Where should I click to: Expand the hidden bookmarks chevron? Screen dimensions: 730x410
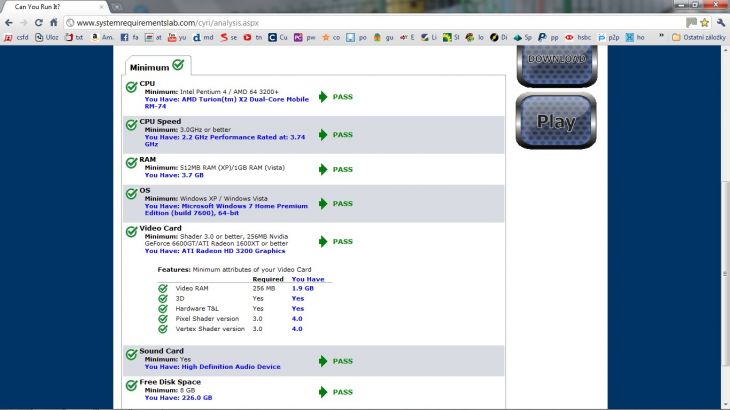[661, 37]
